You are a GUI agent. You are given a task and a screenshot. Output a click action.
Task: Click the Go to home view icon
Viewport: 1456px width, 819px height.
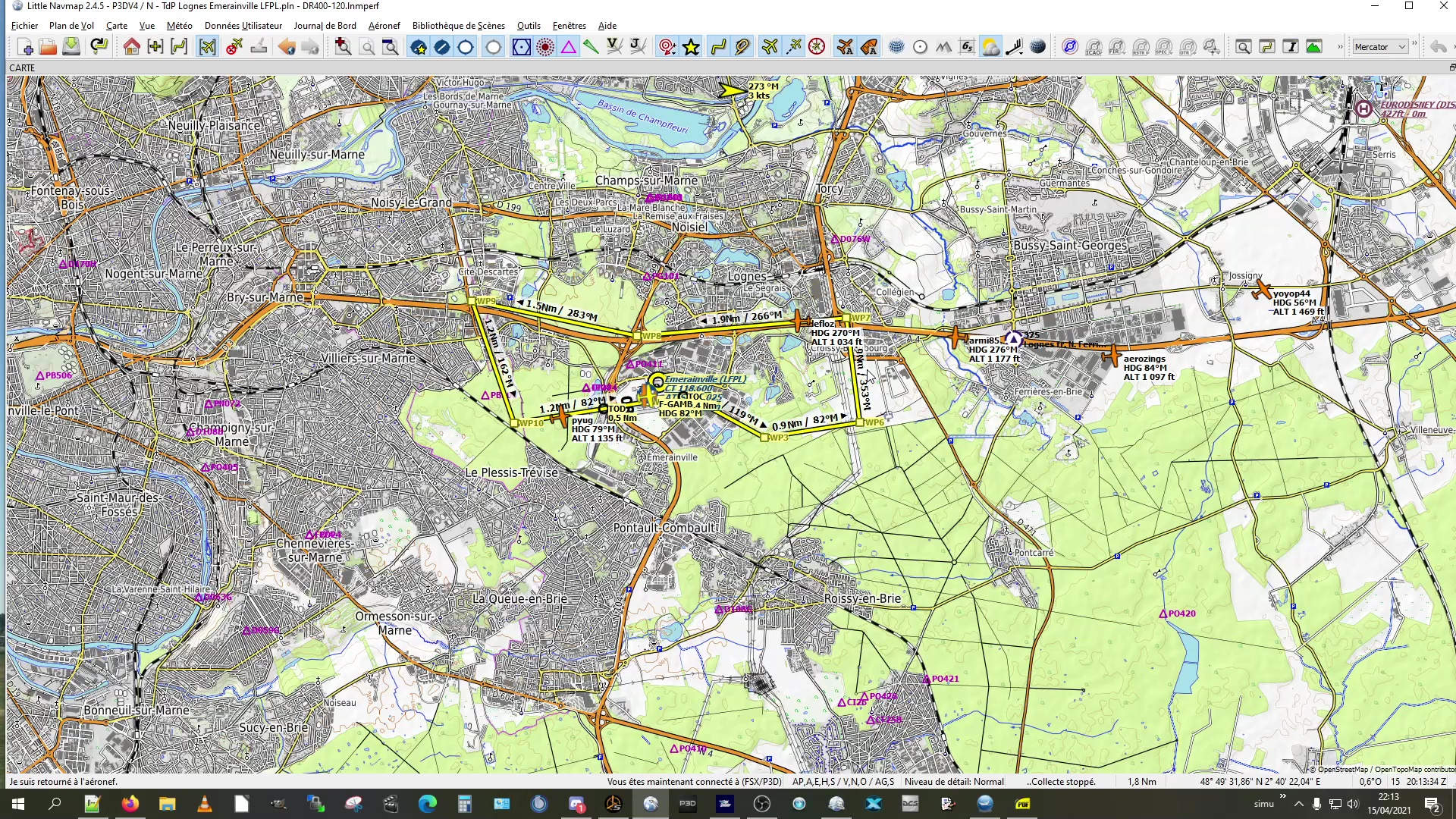coord(131,47)
